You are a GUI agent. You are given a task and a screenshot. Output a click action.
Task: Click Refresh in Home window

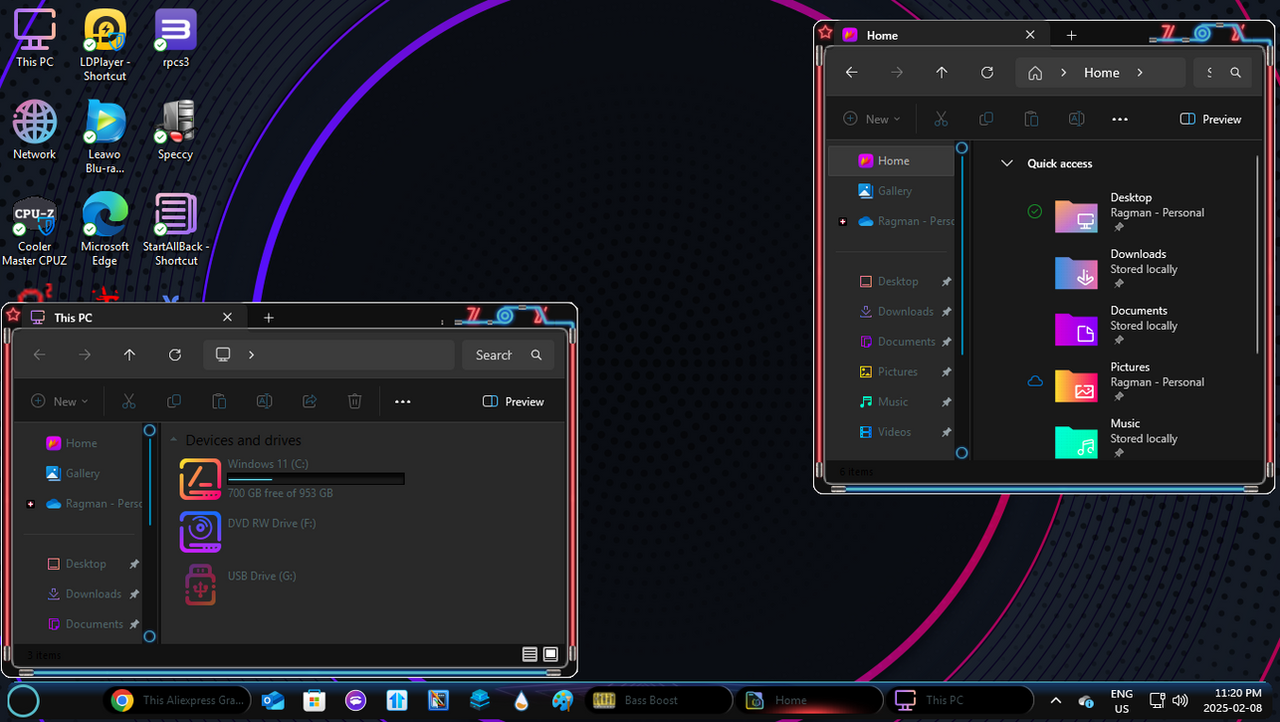point(987,72)
